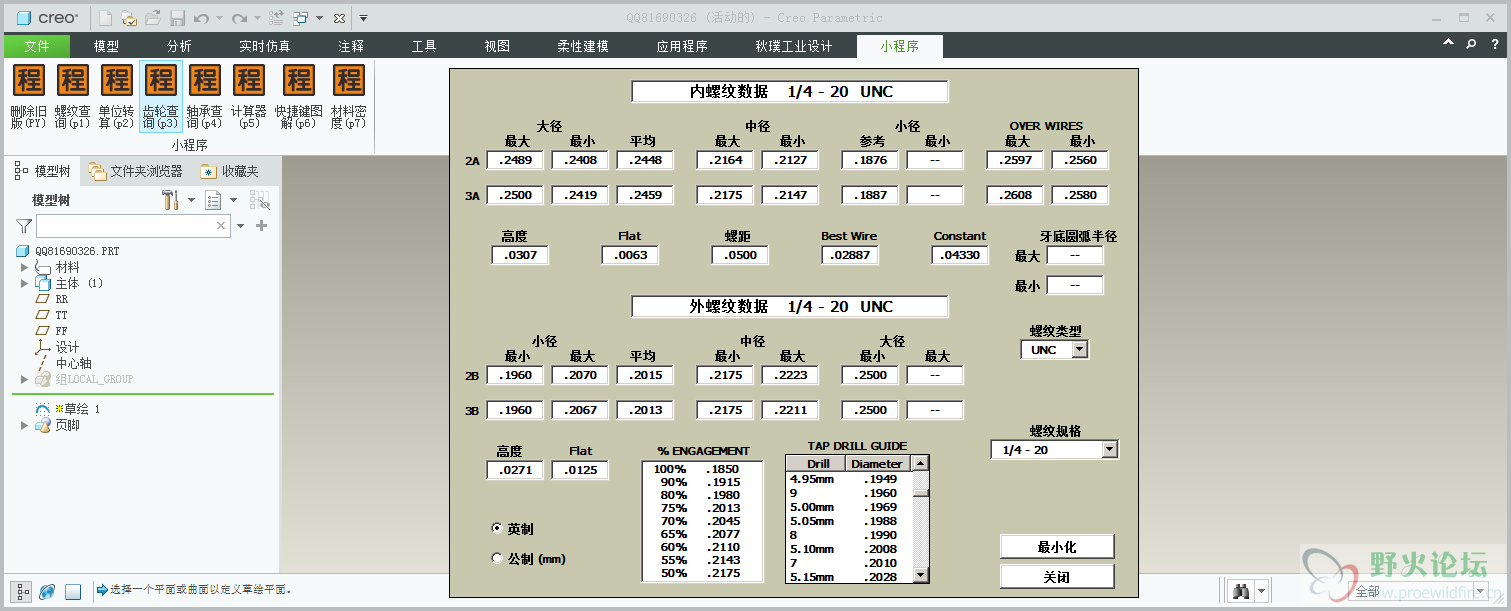Click the 2A 大径 最大 value .2489 field
1511x611 pixels.
coord(516,160)
